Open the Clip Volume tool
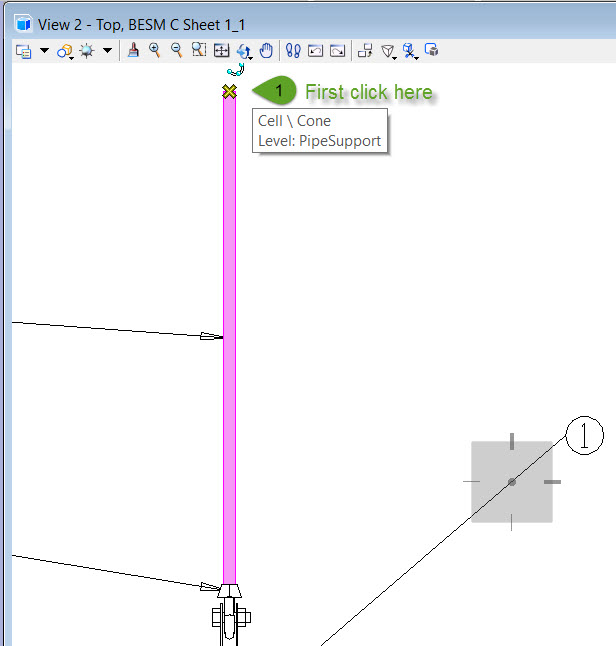 tap(410, 51)
